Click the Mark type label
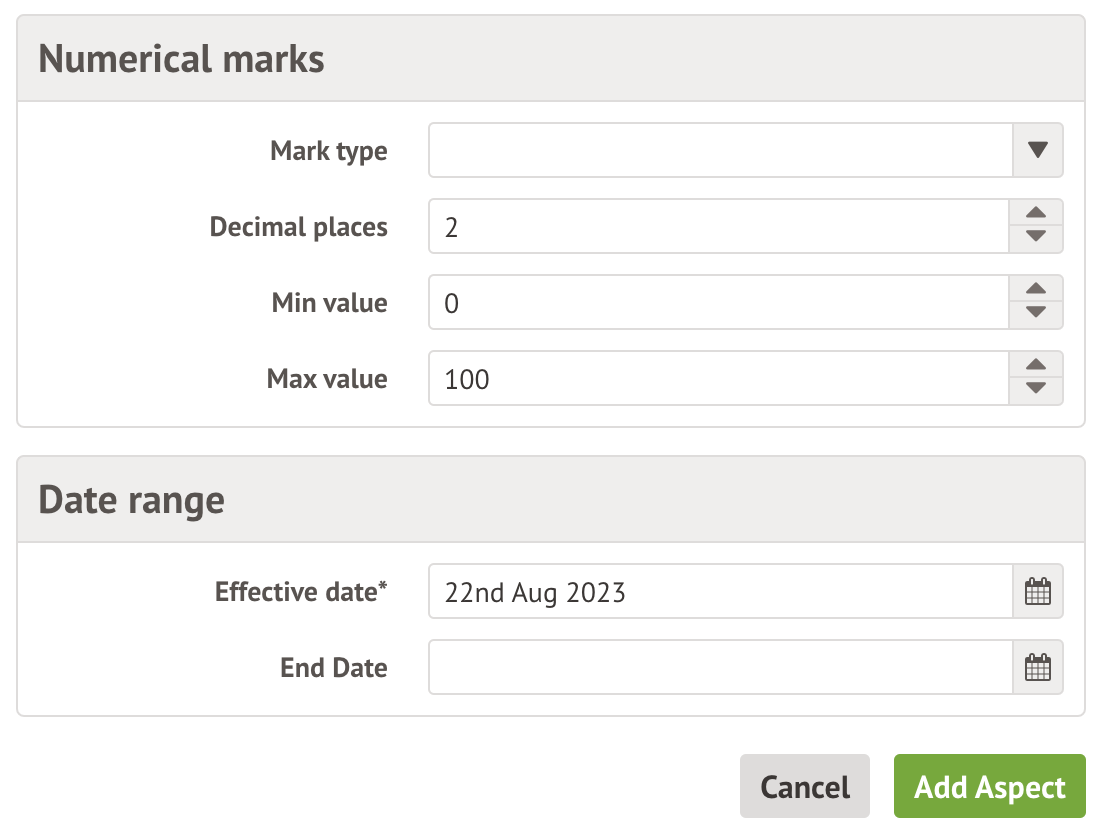Image resolution: width=1110 pixels, height=830 pixels. coord(328,151)
